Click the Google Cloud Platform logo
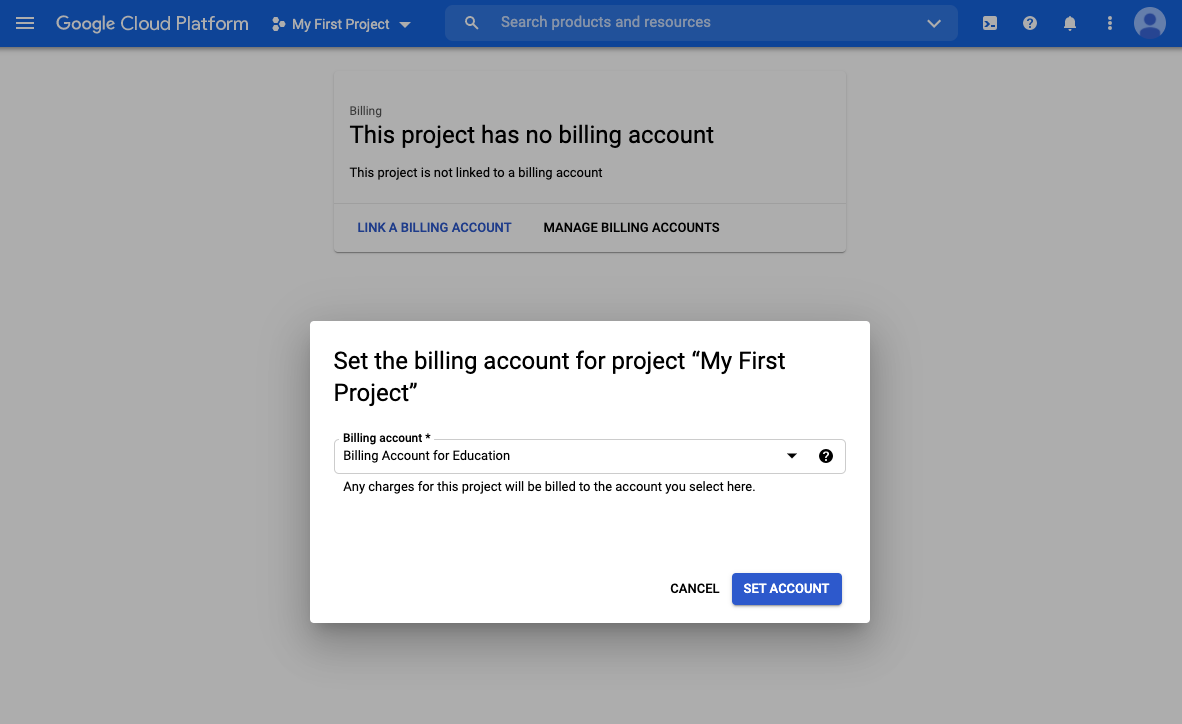The height and width of the screenshot is (724, 1182). [152, 23]
